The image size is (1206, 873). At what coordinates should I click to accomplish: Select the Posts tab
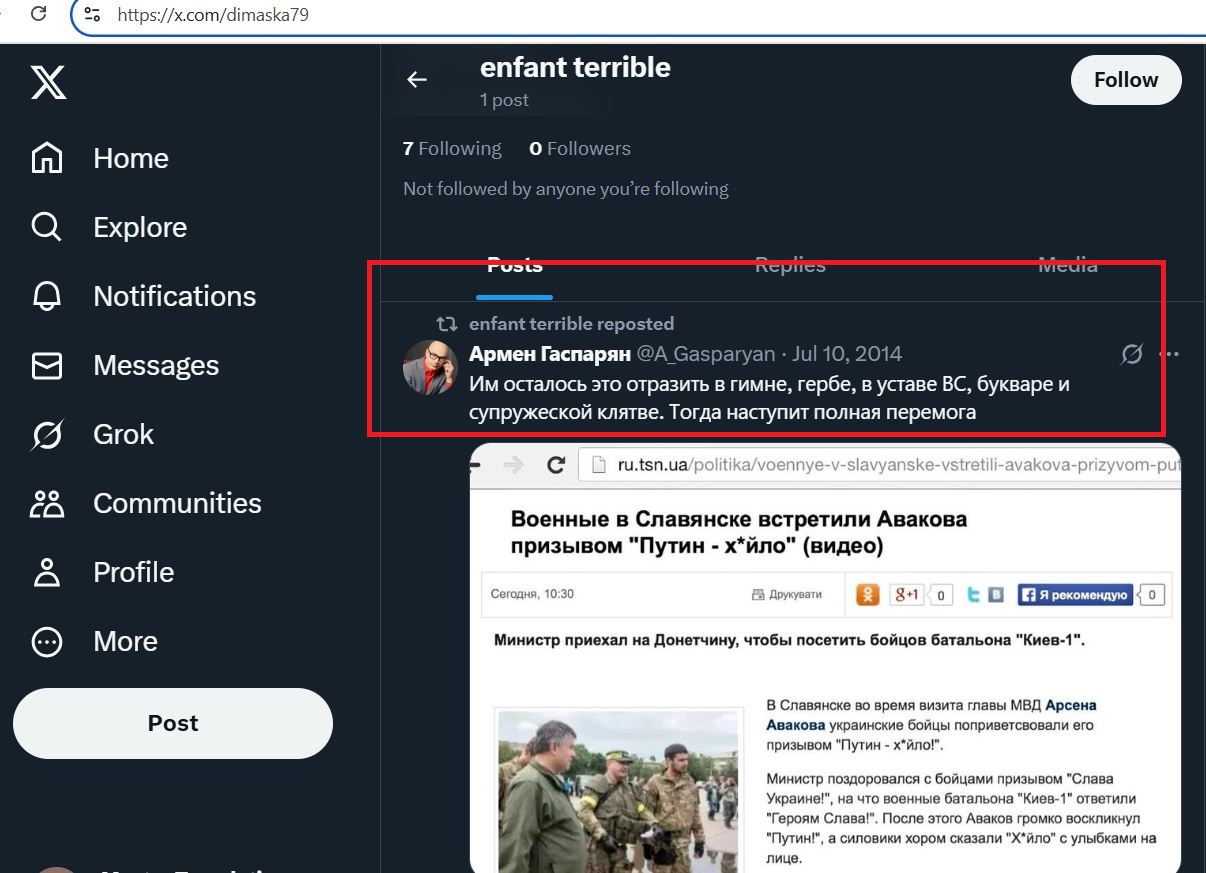(x=514, y=266)
